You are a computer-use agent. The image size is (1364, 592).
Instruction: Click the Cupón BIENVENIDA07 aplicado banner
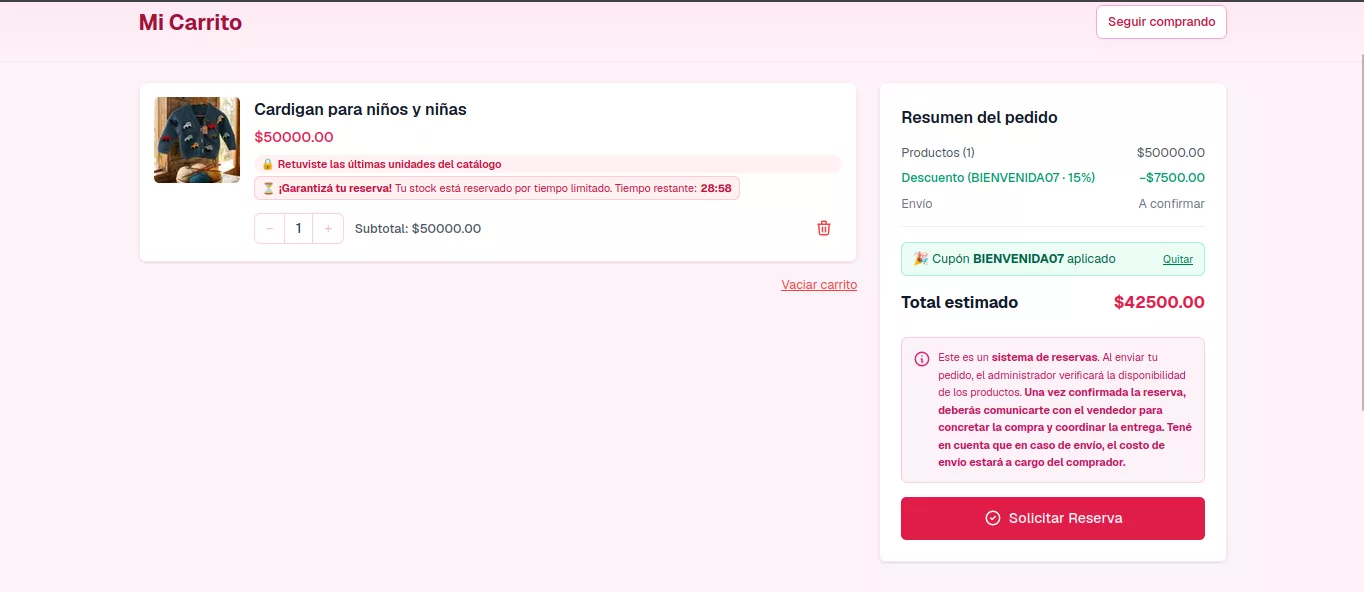(1053, 259)
